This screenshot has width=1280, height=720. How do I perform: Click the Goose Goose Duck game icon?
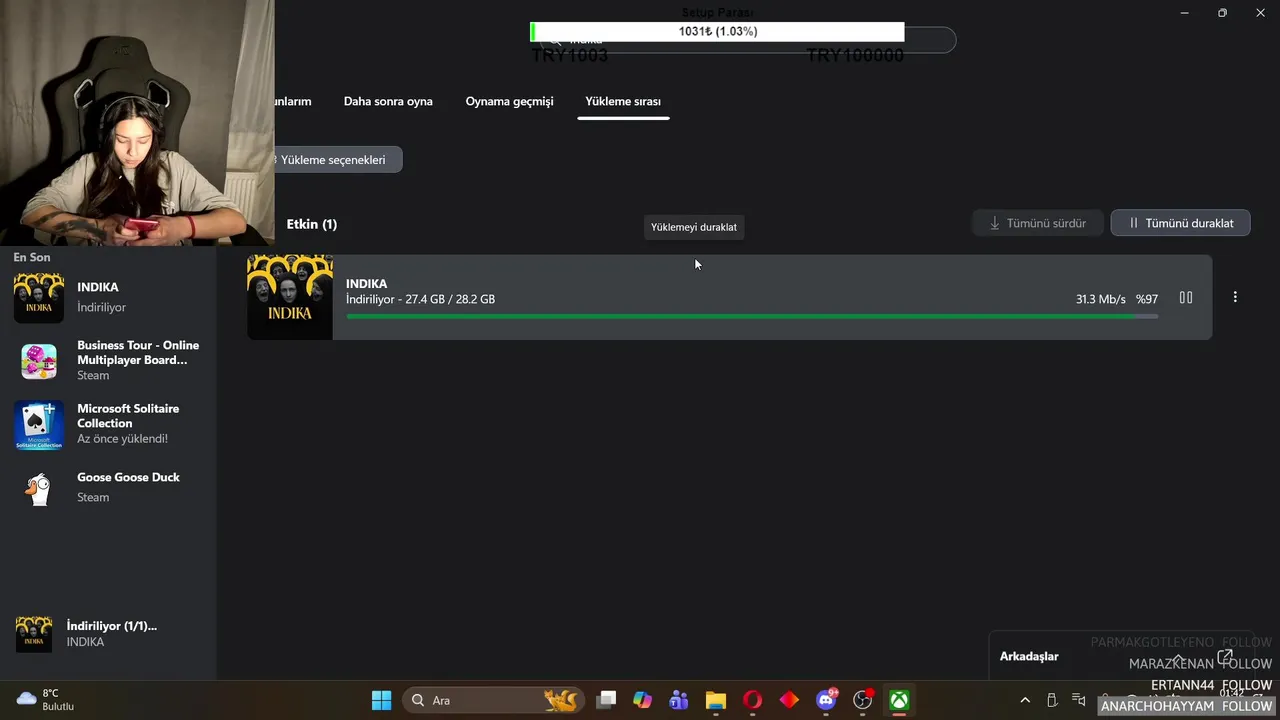tap(39, 488)
